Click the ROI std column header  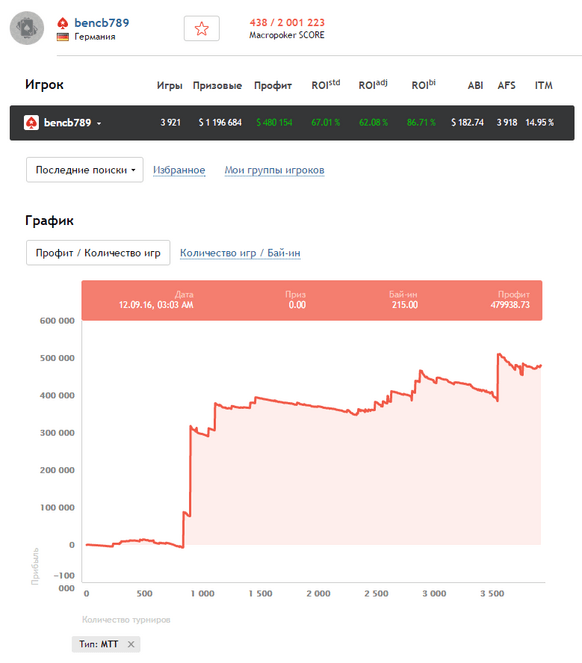tap(326, 85)
